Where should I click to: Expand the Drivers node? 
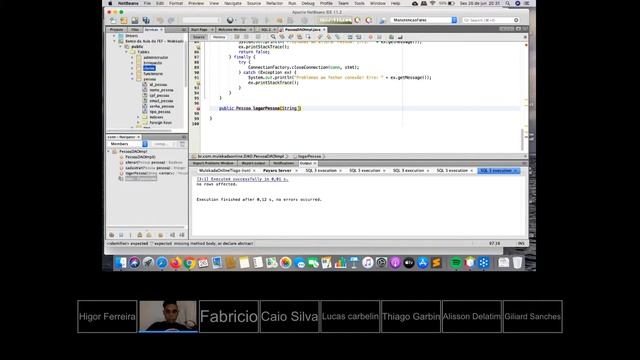coord(115,36)
